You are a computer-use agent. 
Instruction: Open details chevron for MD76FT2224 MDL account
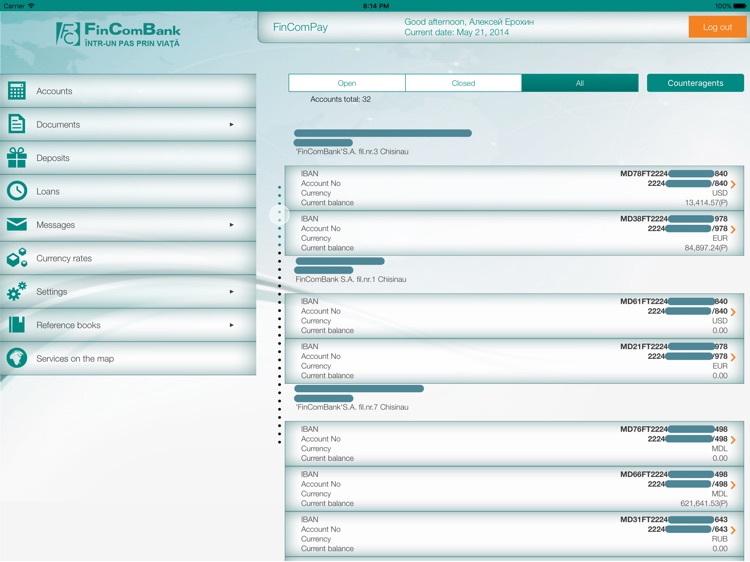(733, 440)
